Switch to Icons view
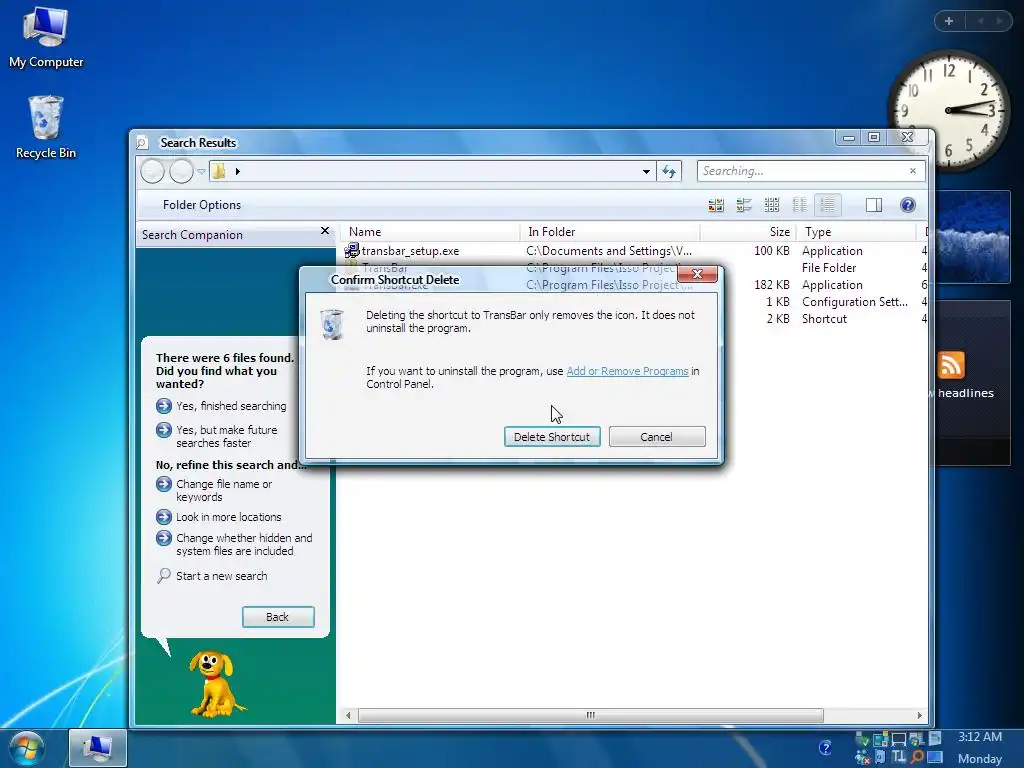This screenshot has height=768, width=1024. click(772, 205)
